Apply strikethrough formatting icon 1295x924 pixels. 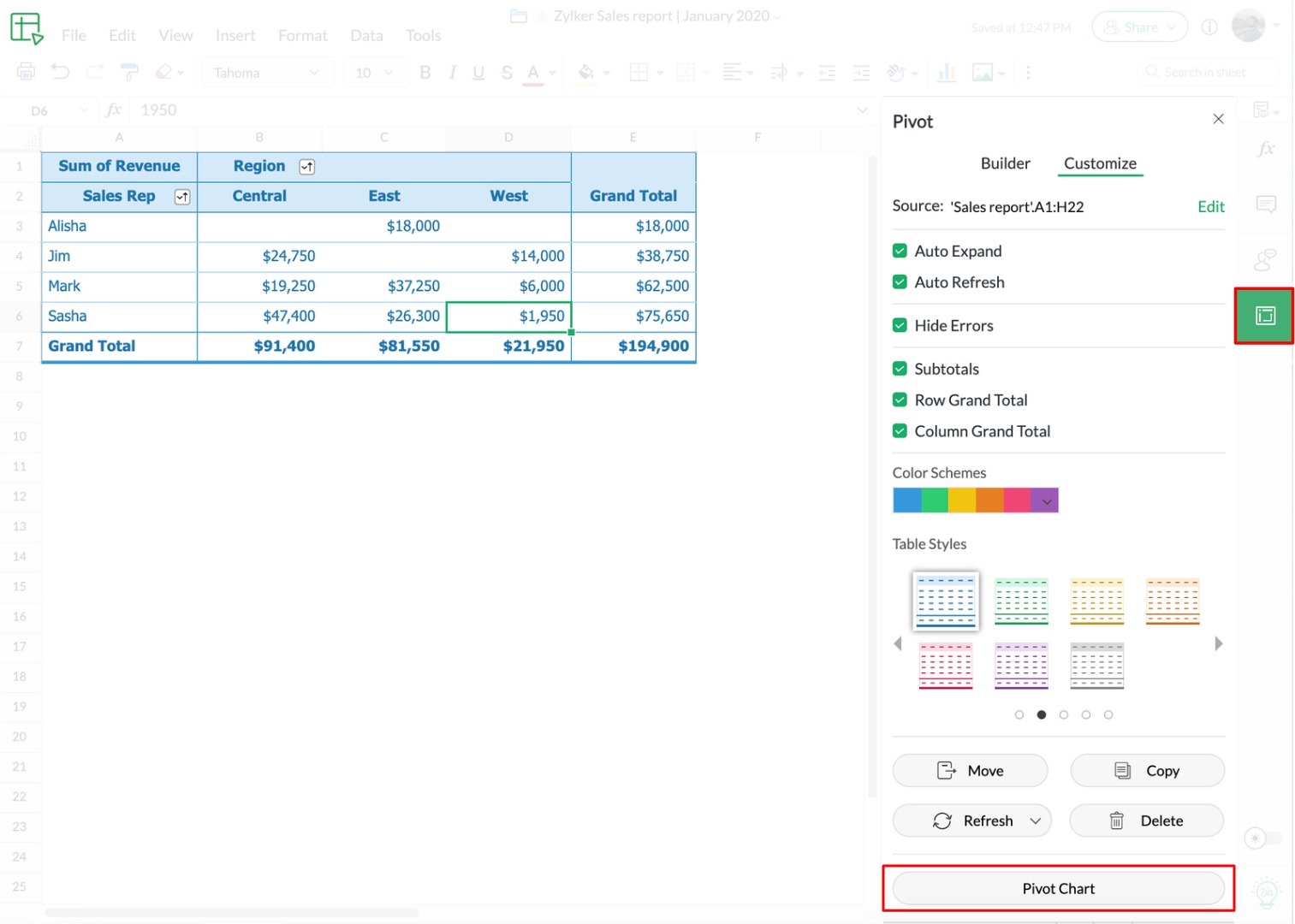coord(507,73)
